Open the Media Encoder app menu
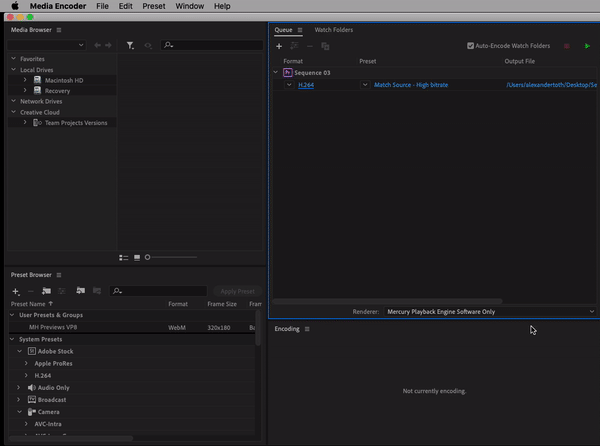The height and width of the screenshot is (446, 600). [x=58, y=6]
